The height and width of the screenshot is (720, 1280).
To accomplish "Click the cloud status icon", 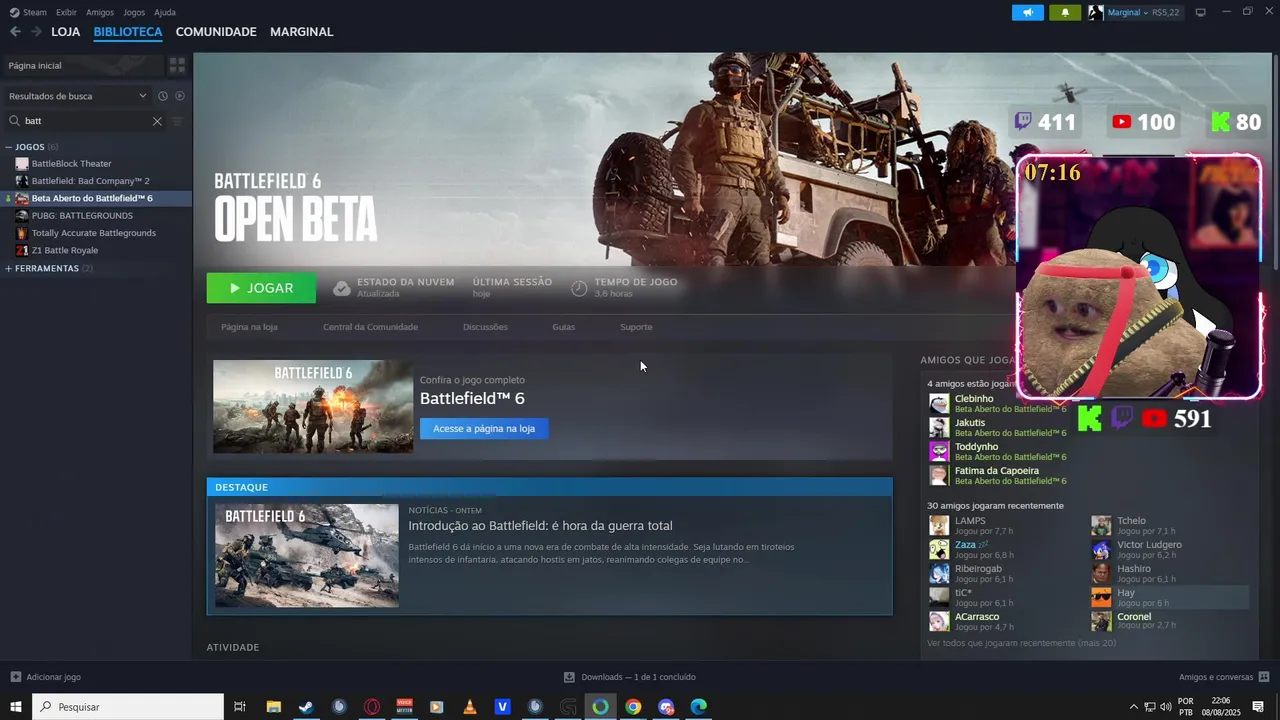I will [x=342, y=288].
